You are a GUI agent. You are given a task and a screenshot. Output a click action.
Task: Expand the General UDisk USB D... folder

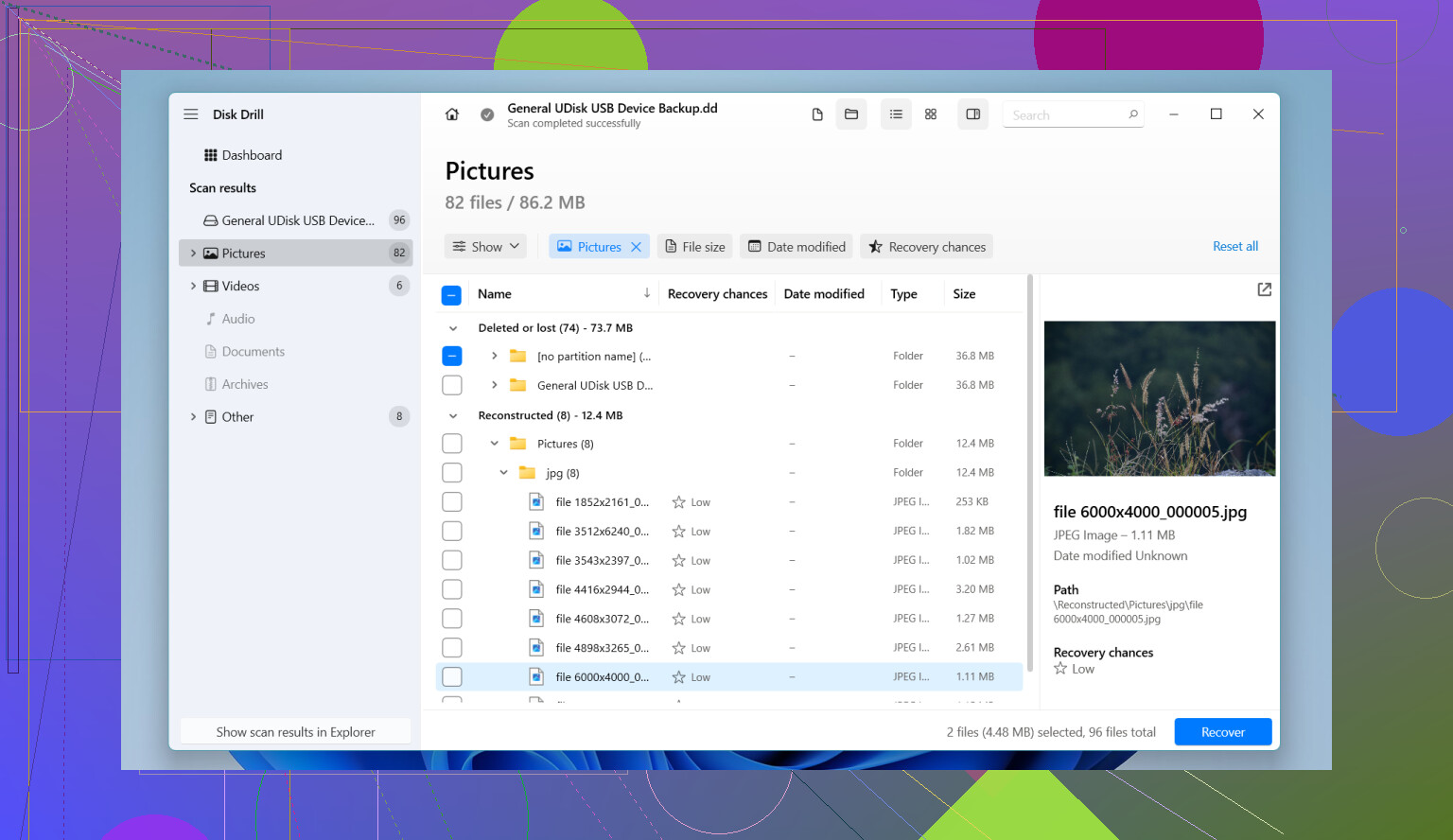pyautogui.click(x=494, y=385)
